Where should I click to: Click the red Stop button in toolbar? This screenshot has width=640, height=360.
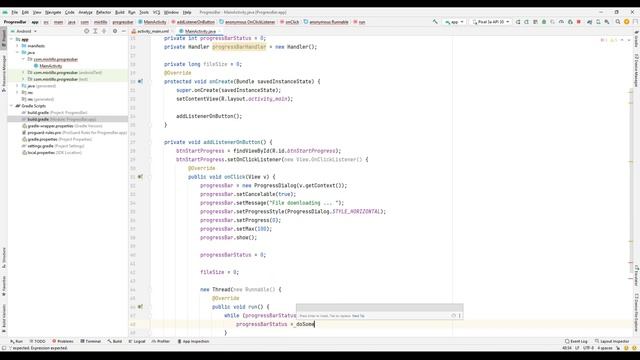(579, 22)
